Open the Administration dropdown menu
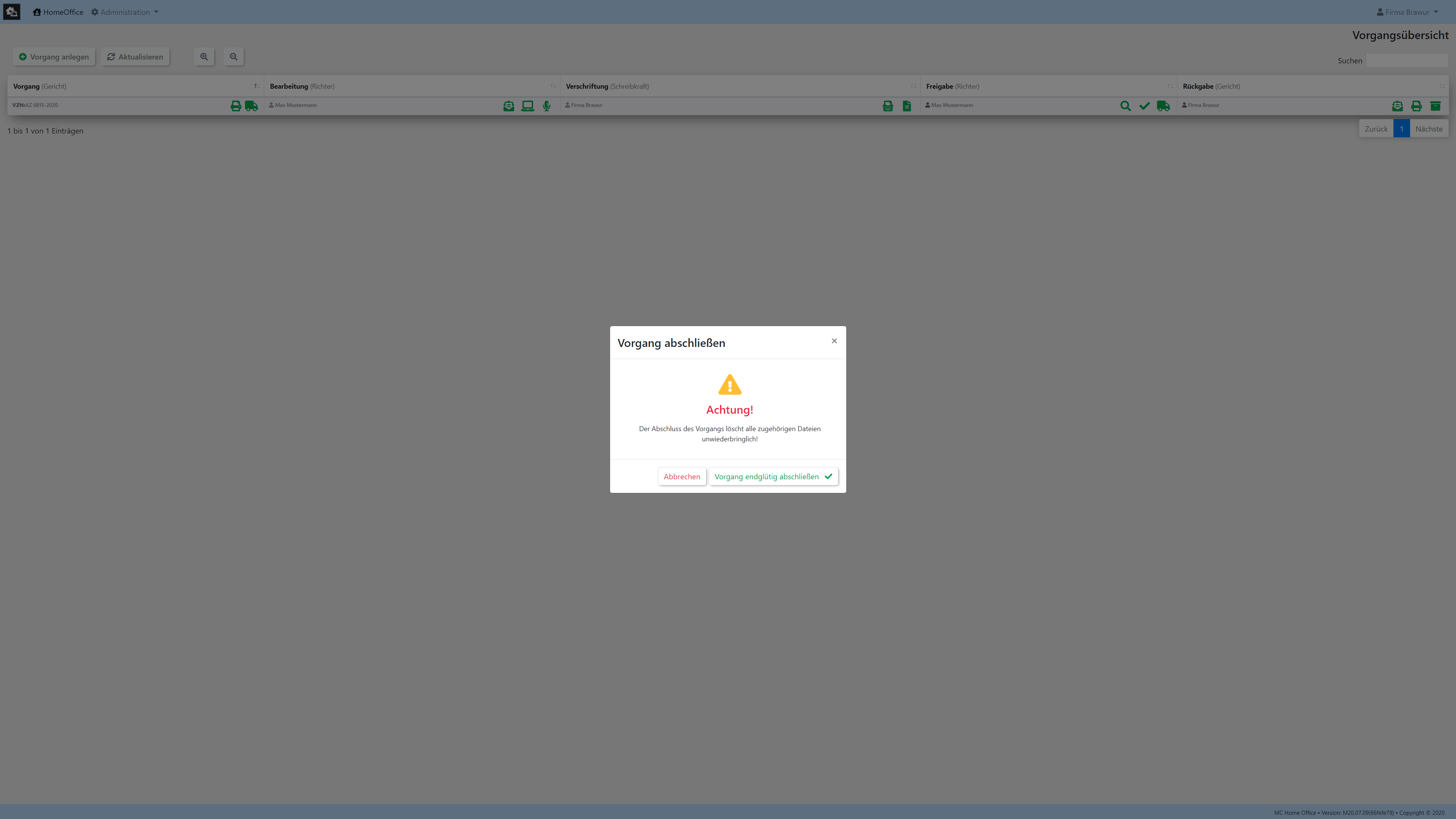 125,12
